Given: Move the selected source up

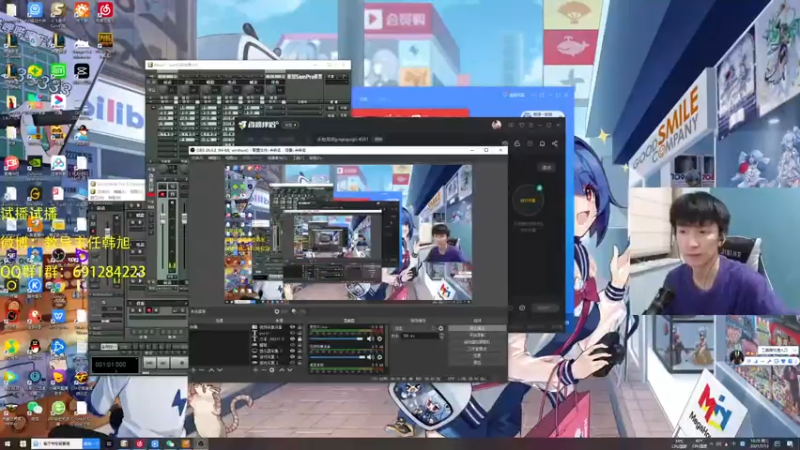Looking at the screenshot, I should [x=281, y=370].
